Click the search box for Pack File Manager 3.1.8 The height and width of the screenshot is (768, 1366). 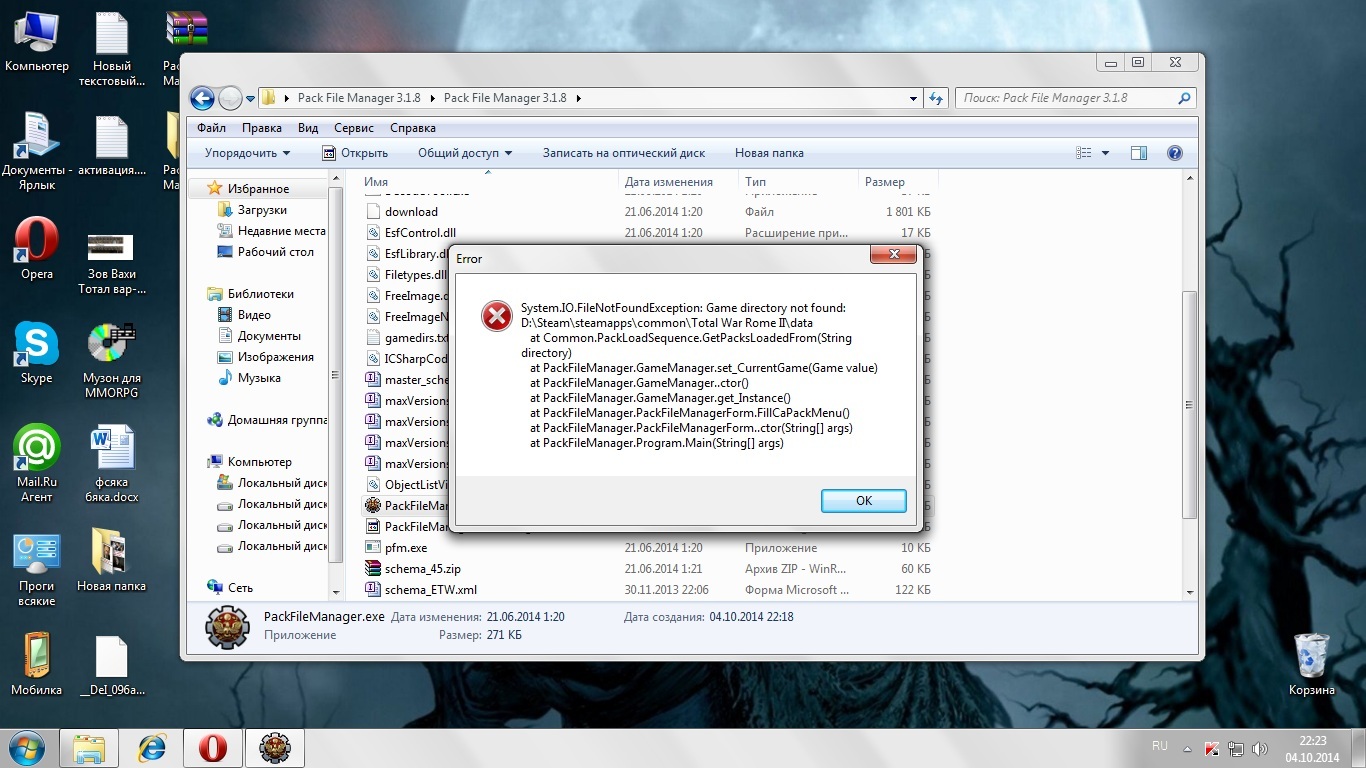[x=1075, y=98]
